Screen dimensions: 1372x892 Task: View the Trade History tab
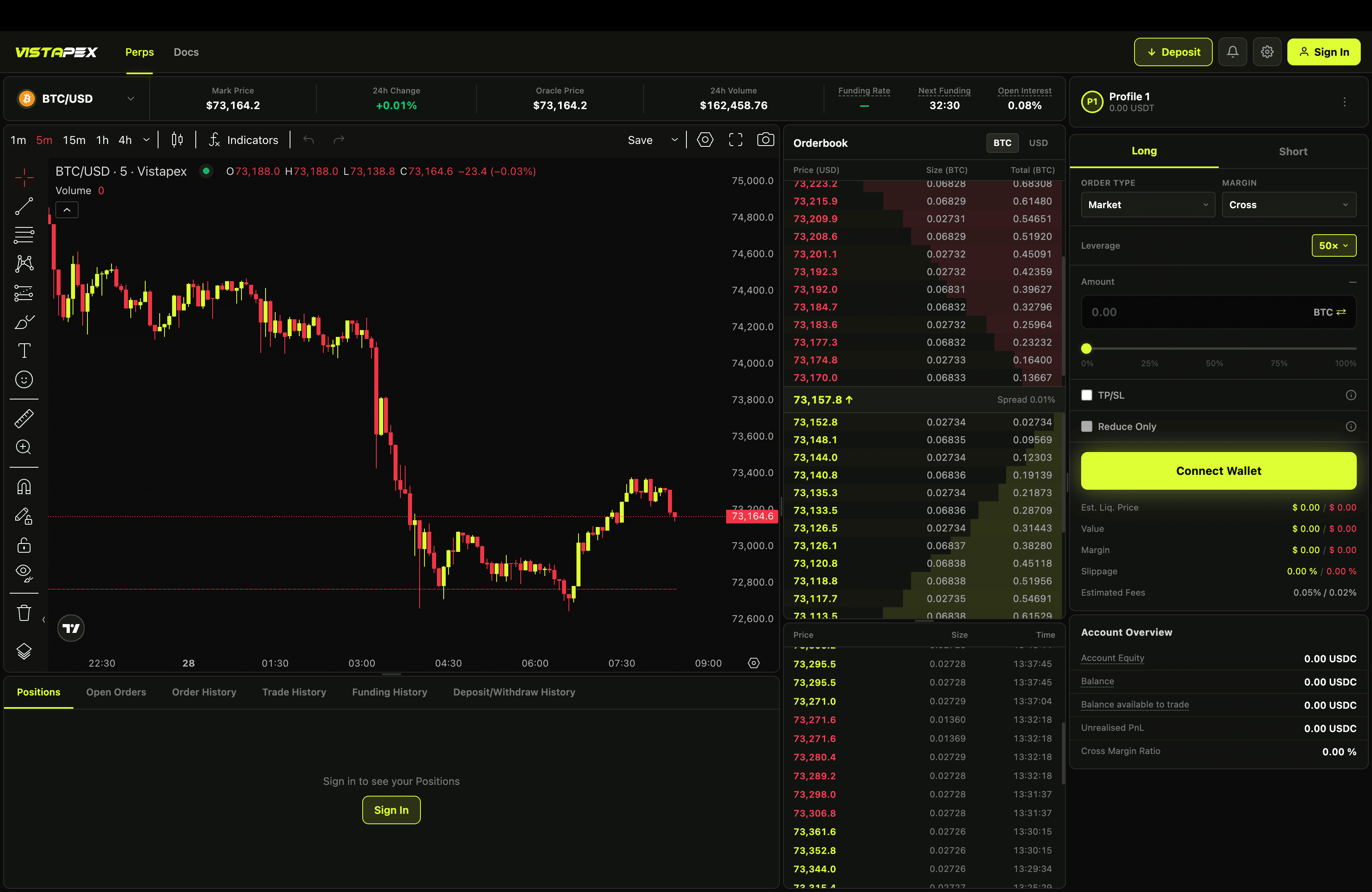[294, 692]
